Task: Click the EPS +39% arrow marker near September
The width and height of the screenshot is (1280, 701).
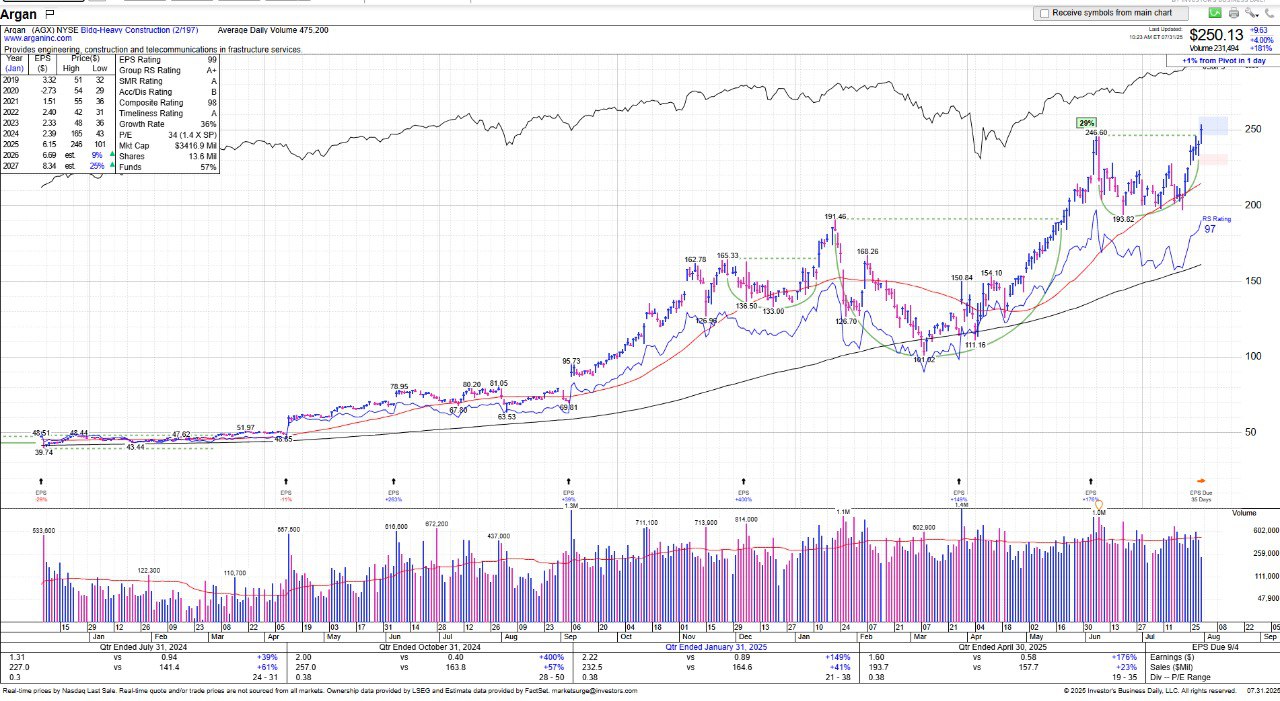Action: [569, 481]
